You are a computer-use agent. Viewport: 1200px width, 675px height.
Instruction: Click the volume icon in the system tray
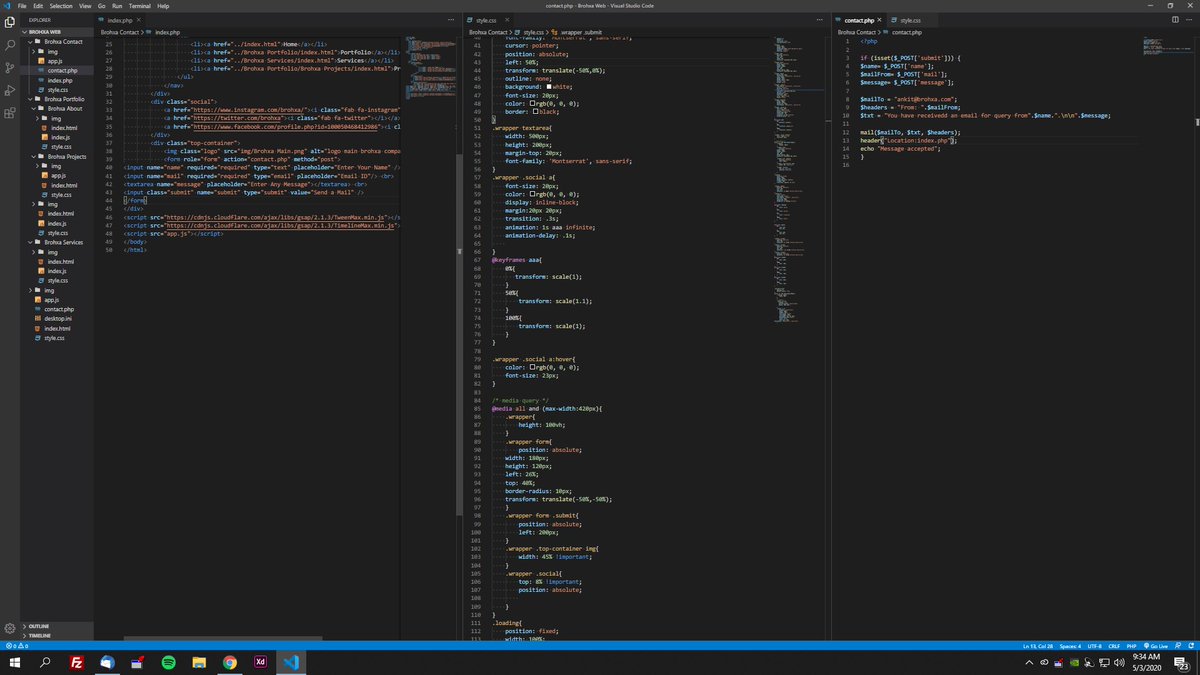pyautogui.click(x=1117, y=663)
